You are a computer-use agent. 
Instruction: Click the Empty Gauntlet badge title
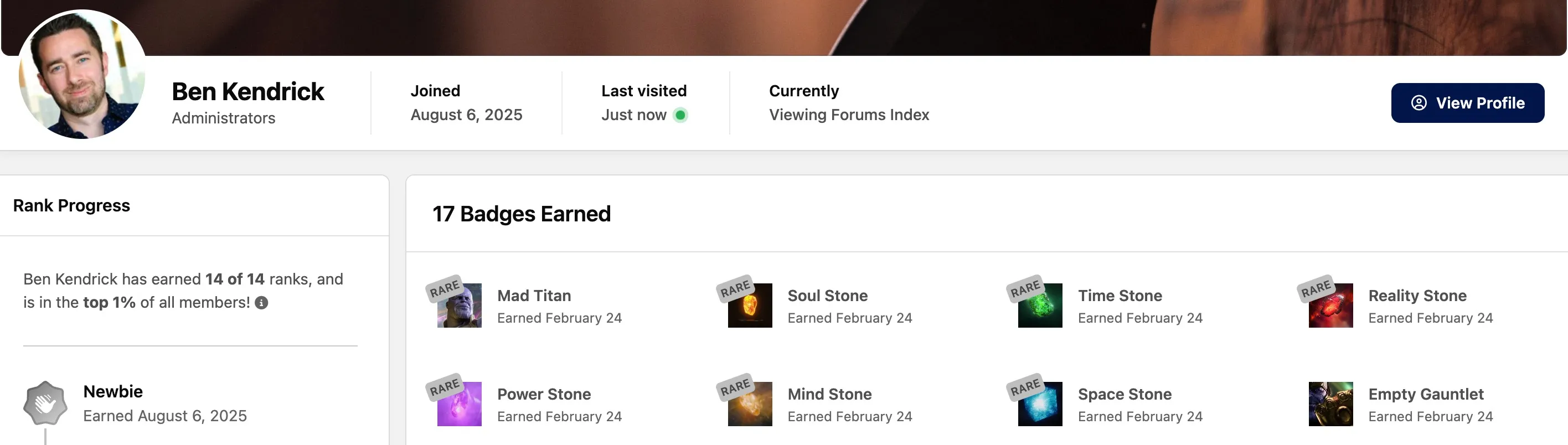1426,394
